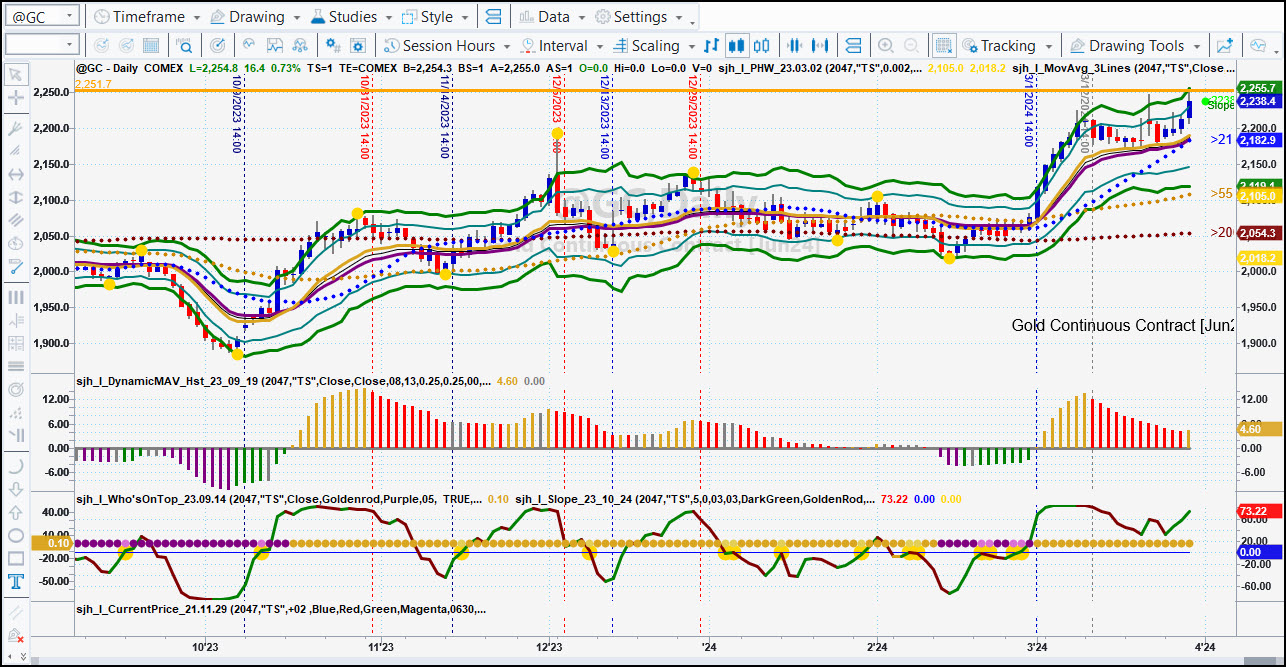
Task: Toggle the wide bar spacing button
Action: coord(820,45)
